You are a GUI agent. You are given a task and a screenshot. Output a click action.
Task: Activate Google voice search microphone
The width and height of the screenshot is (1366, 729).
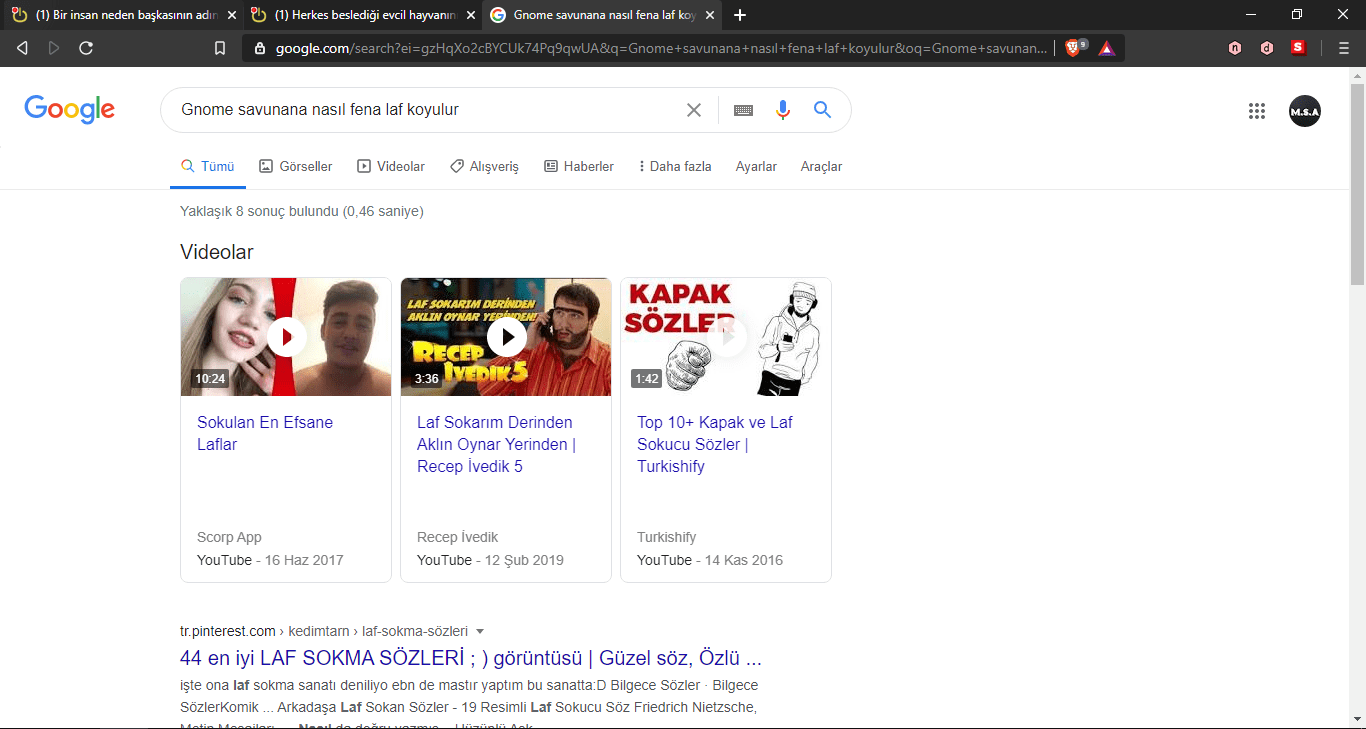pyautogui.click(x=782, y=110)
